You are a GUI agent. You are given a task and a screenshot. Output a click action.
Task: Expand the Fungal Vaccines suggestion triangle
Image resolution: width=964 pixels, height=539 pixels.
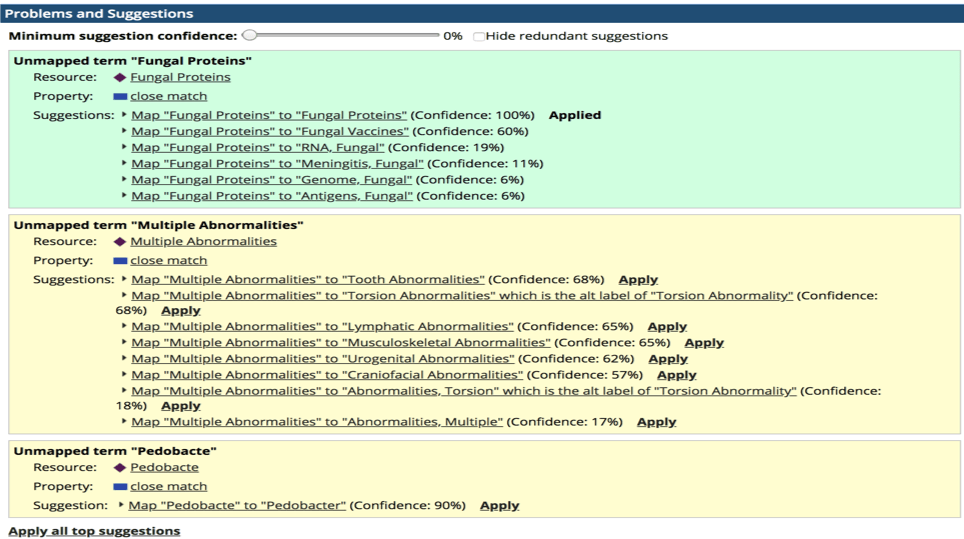(124, 130)
